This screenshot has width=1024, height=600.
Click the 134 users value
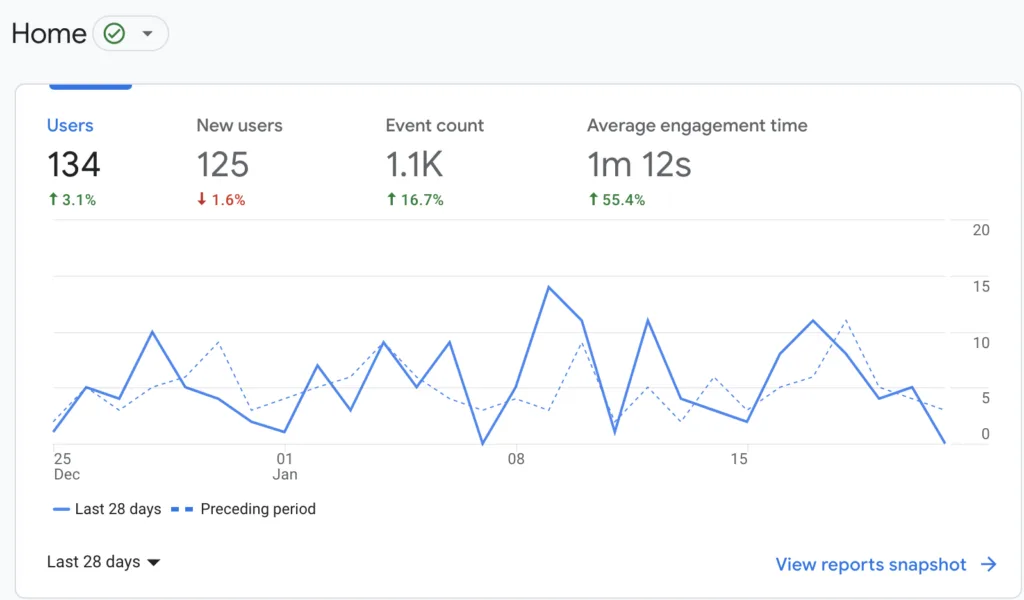click(74, 164)
